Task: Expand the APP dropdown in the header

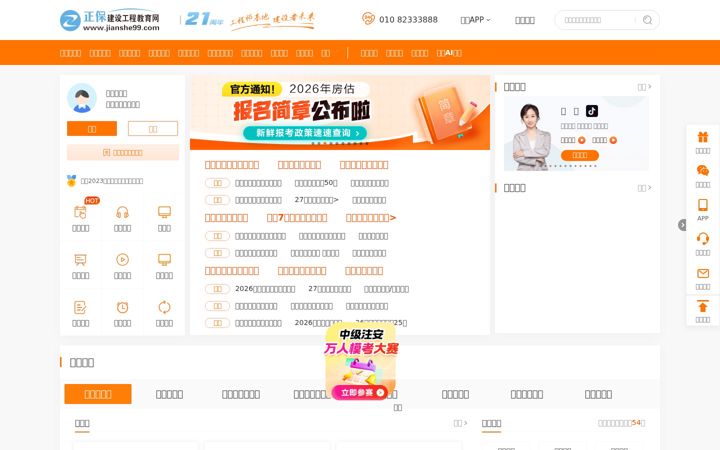Action: (x=475, y=20)
